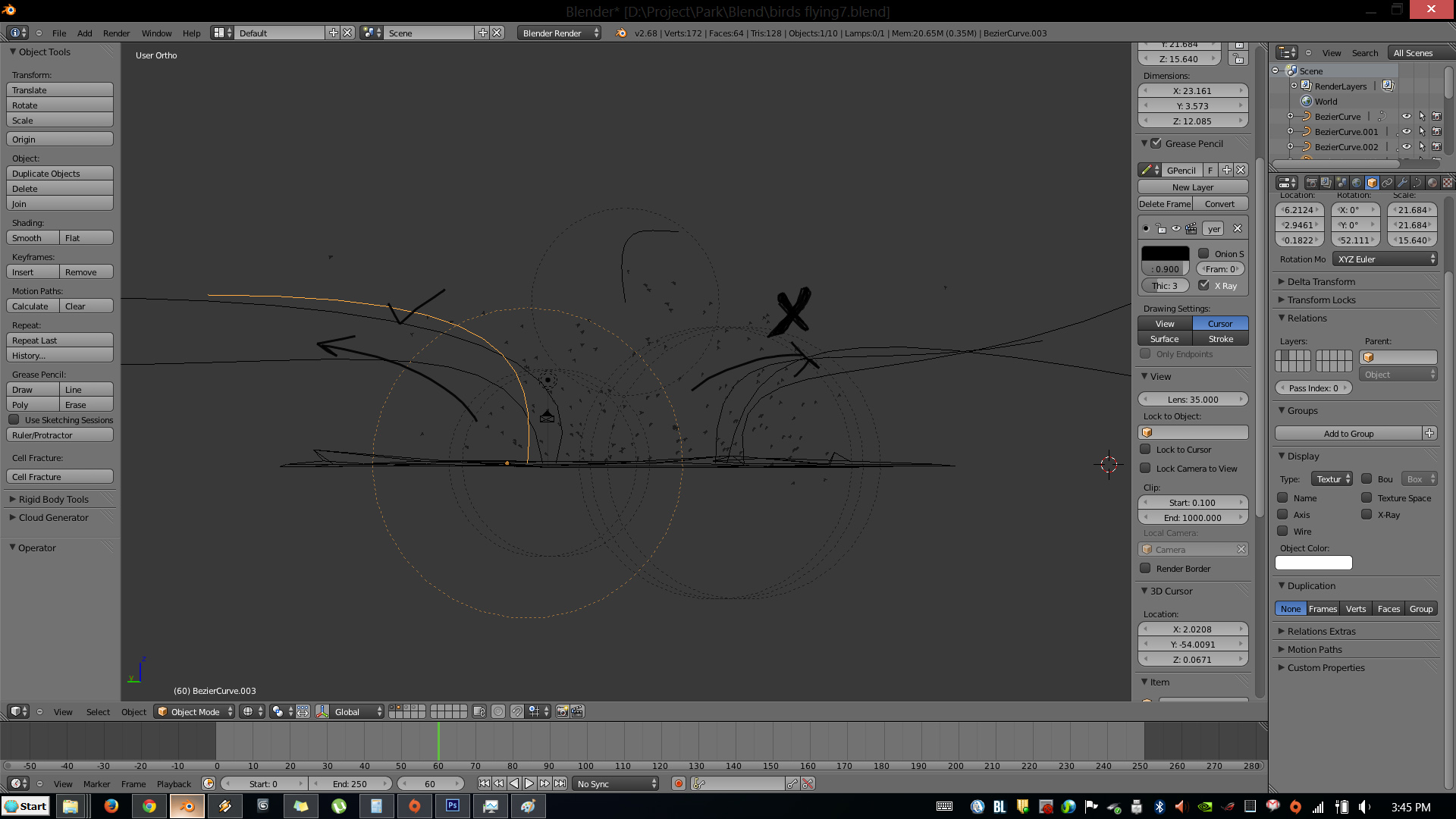
Task: Open the World properties tab (globe icon)
Action: 1357,183
